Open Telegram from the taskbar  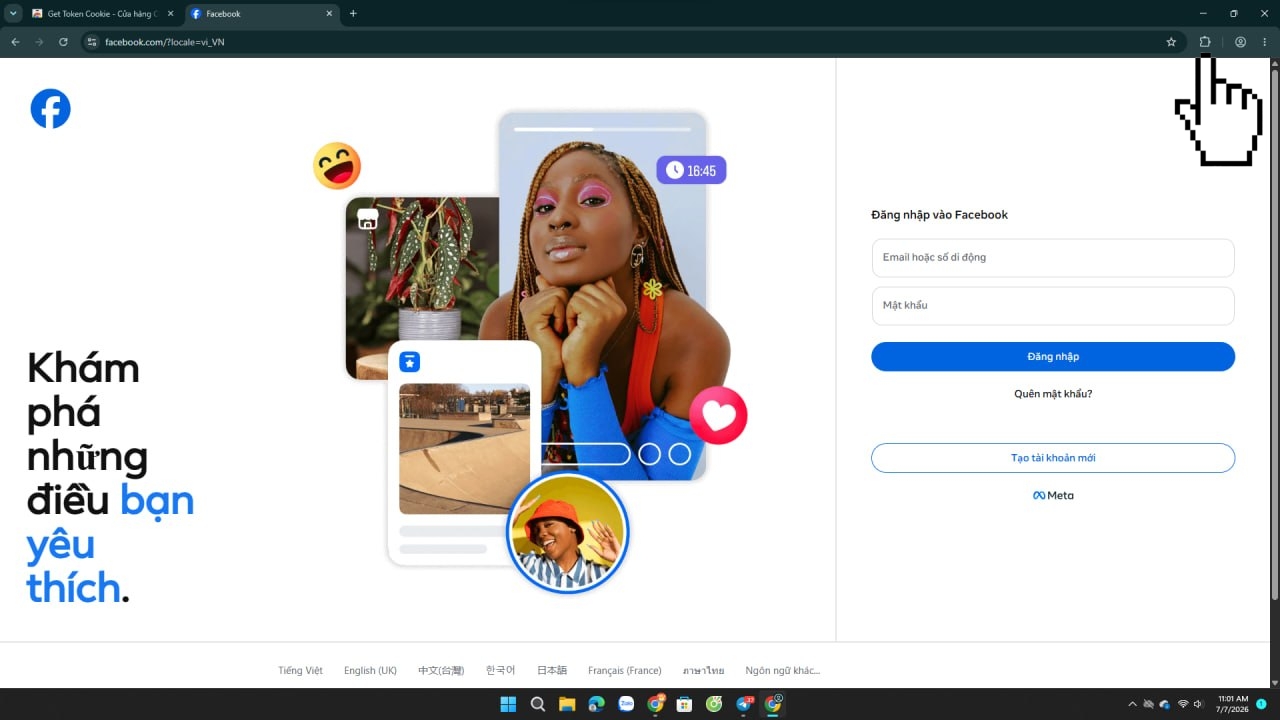(744, 704)
